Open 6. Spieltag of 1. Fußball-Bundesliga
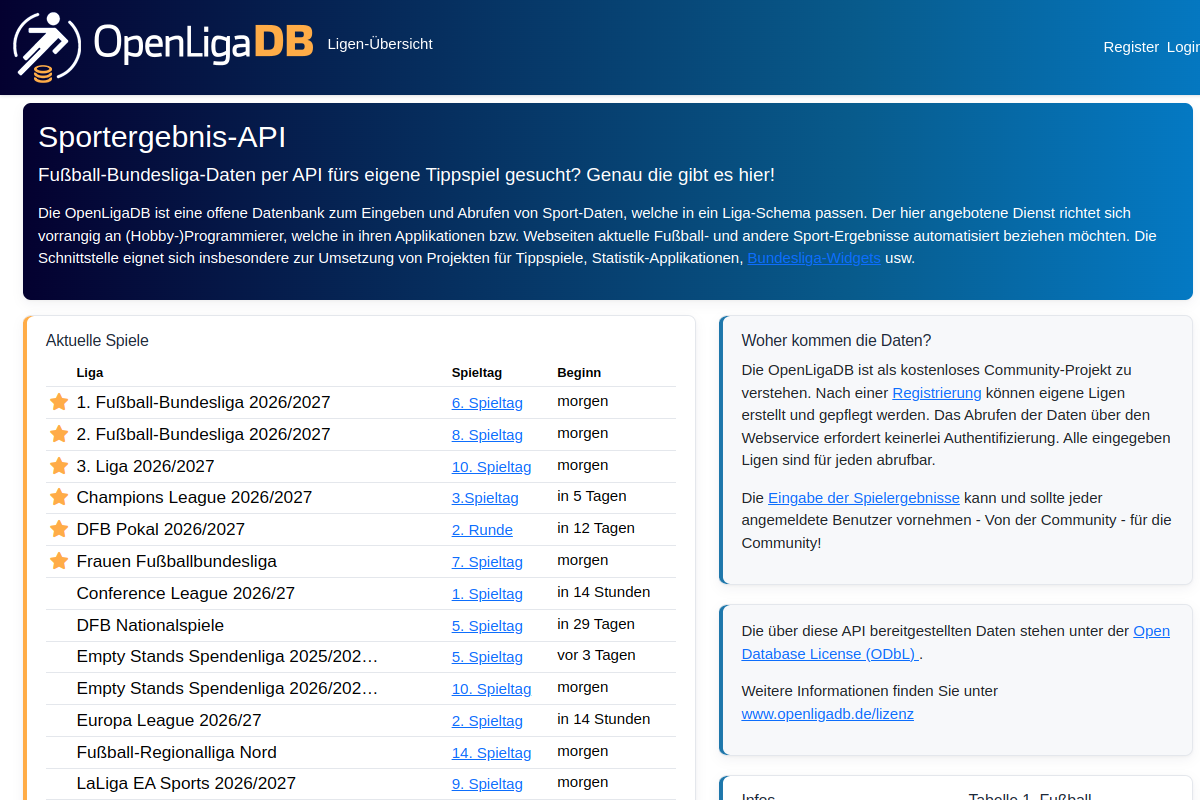Image resolution: width=1200 pixels, height=800 pixels. coord(487,403)
